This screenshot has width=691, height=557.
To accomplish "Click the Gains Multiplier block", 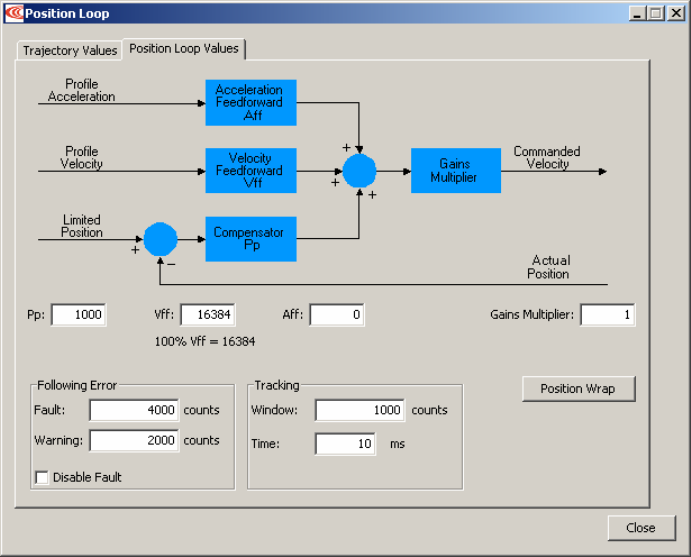I will tap(456, 171).
